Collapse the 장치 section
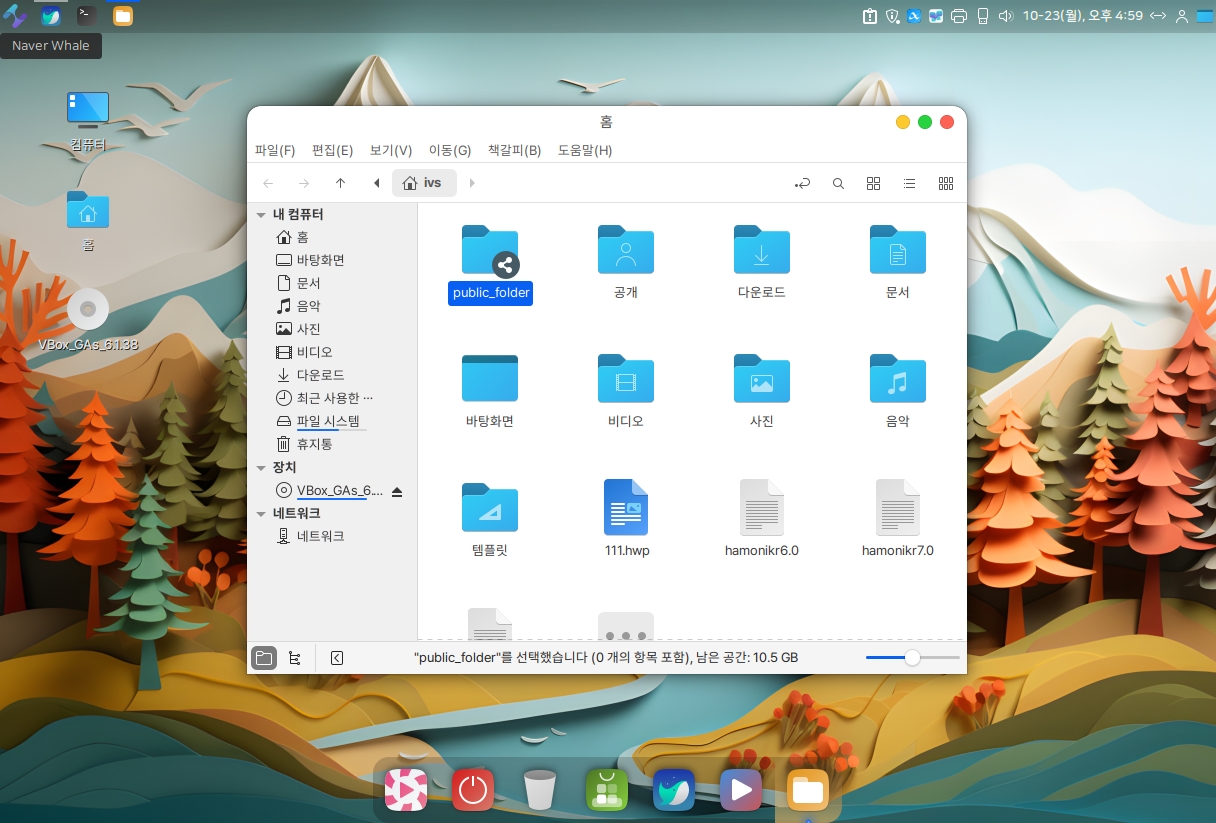 261,468
